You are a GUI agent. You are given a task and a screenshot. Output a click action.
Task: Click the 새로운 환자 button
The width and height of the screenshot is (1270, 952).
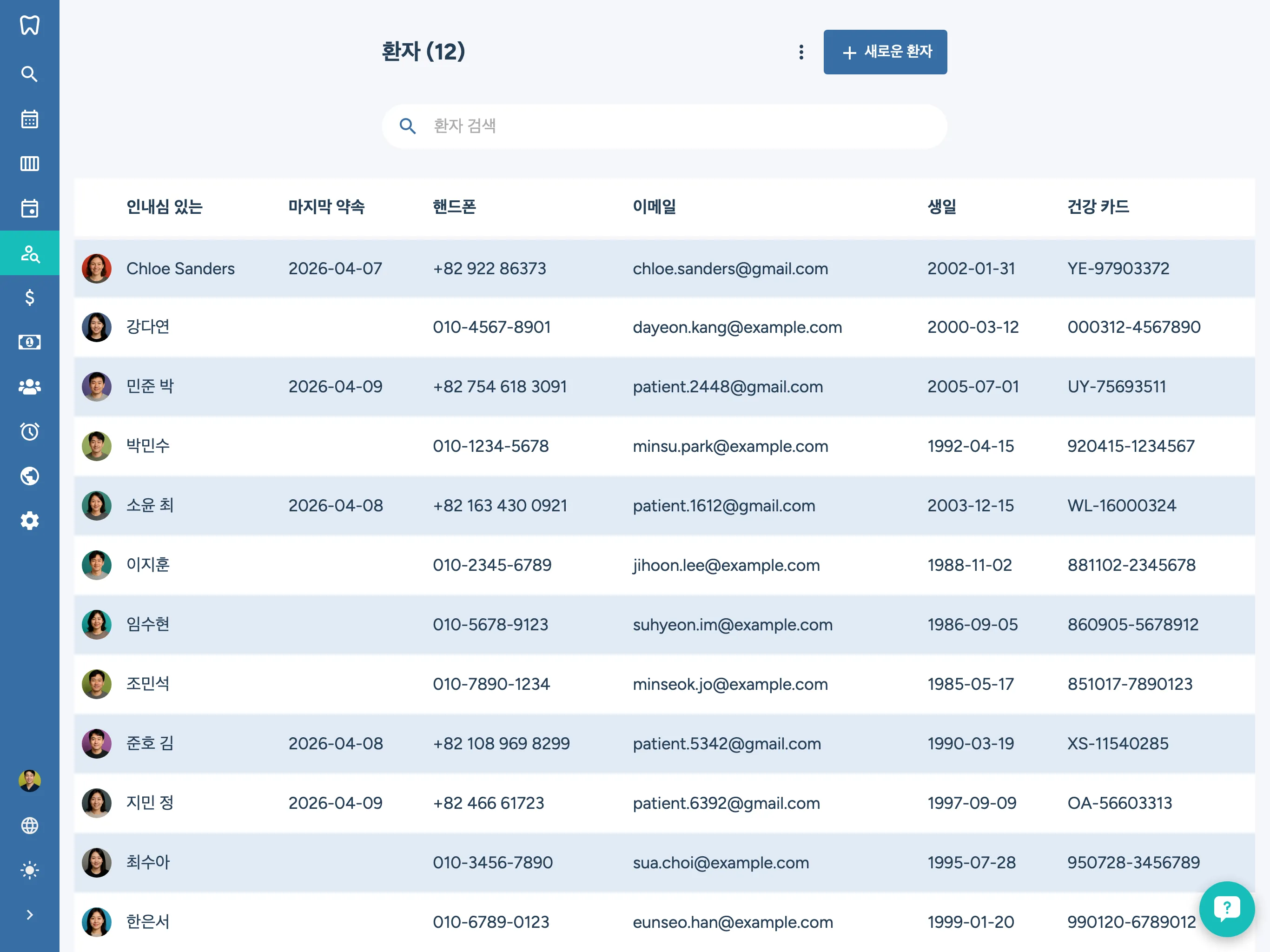pyautogui.click(x=885, y=52)
